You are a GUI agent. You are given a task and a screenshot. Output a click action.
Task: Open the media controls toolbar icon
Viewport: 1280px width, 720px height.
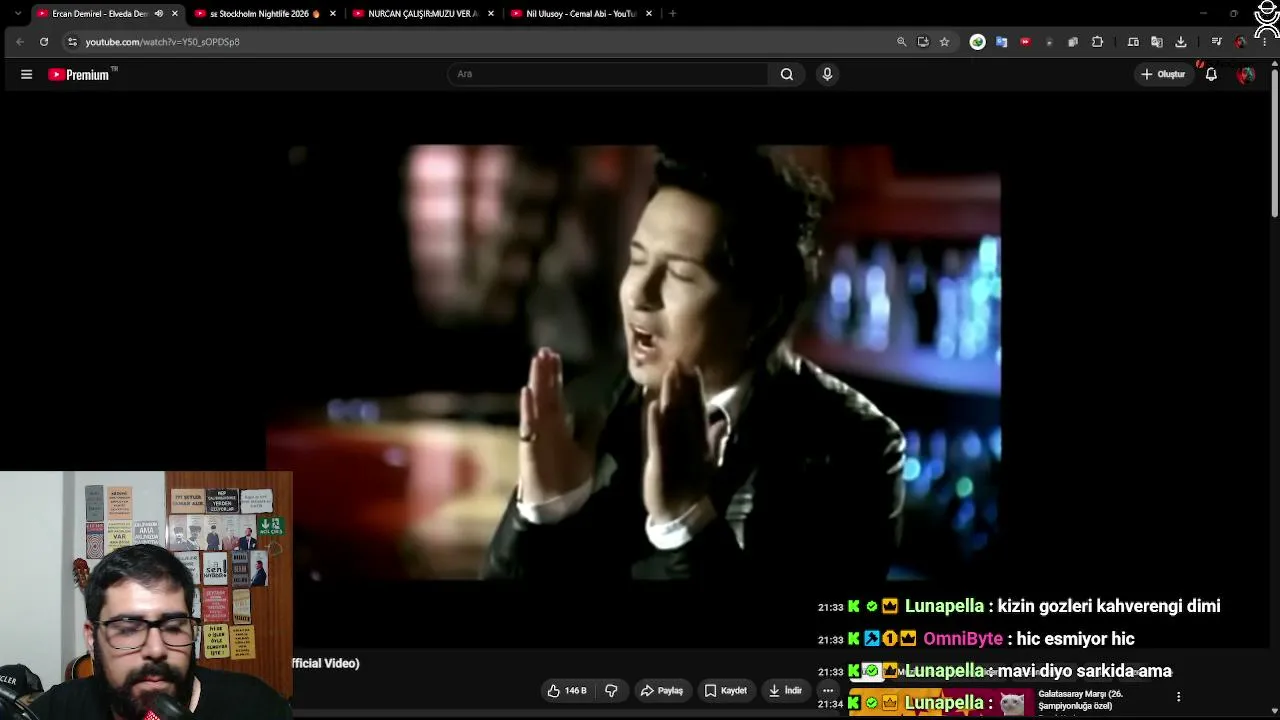[1216, 42]
